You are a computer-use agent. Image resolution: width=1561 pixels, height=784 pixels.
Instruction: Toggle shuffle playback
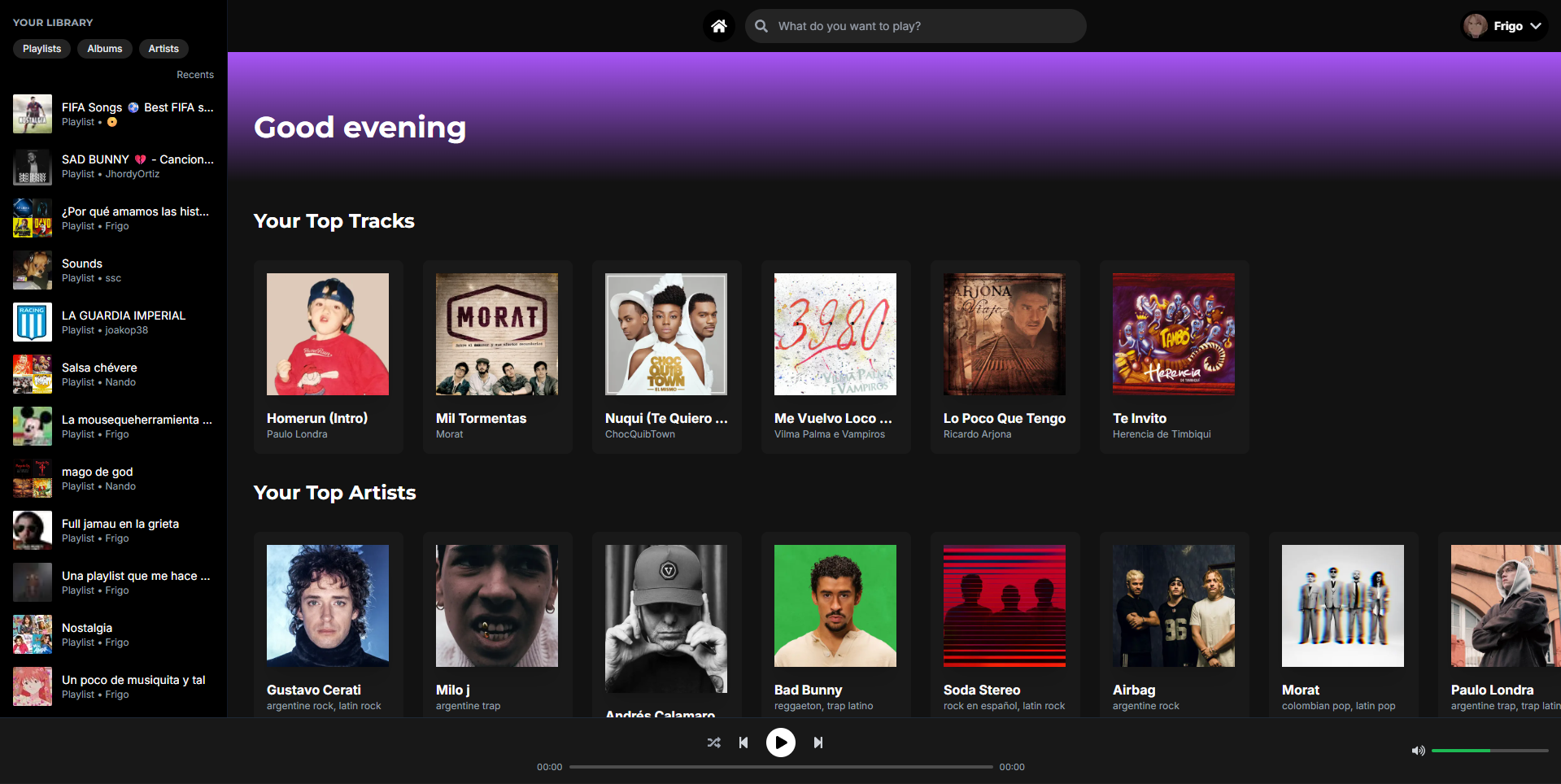coord(714,743)
